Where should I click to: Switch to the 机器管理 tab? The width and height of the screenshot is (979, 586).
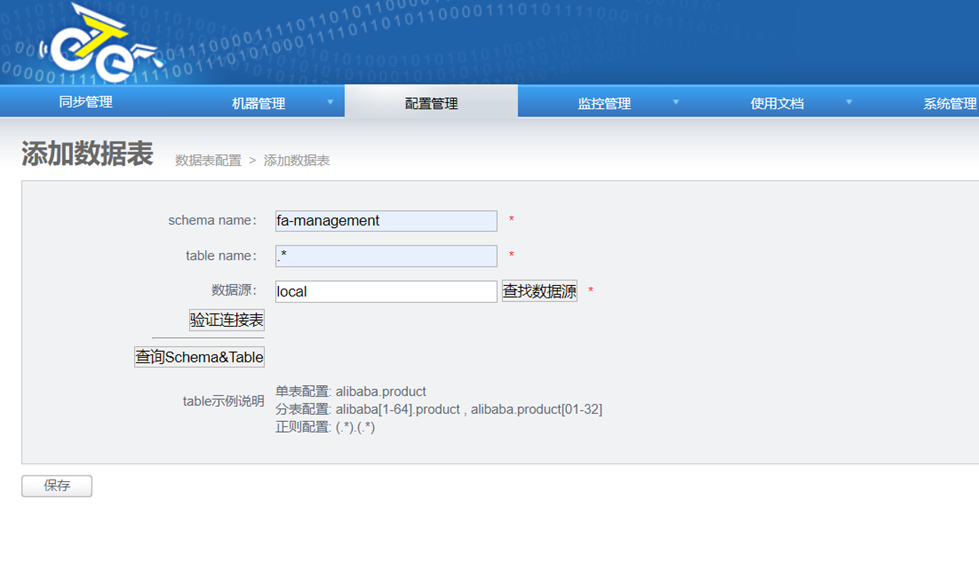click(258, 103)
